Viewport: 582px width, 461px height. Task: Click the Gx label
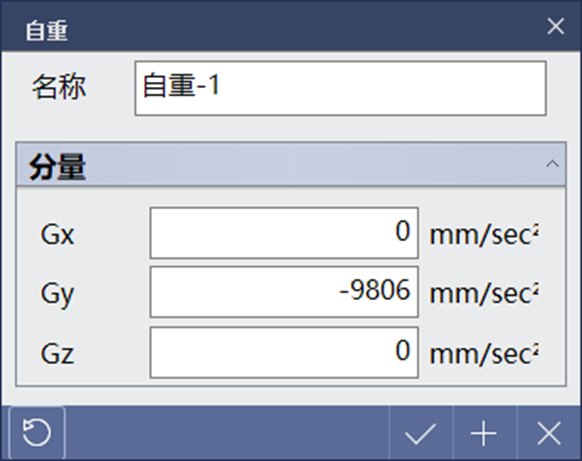58,235
